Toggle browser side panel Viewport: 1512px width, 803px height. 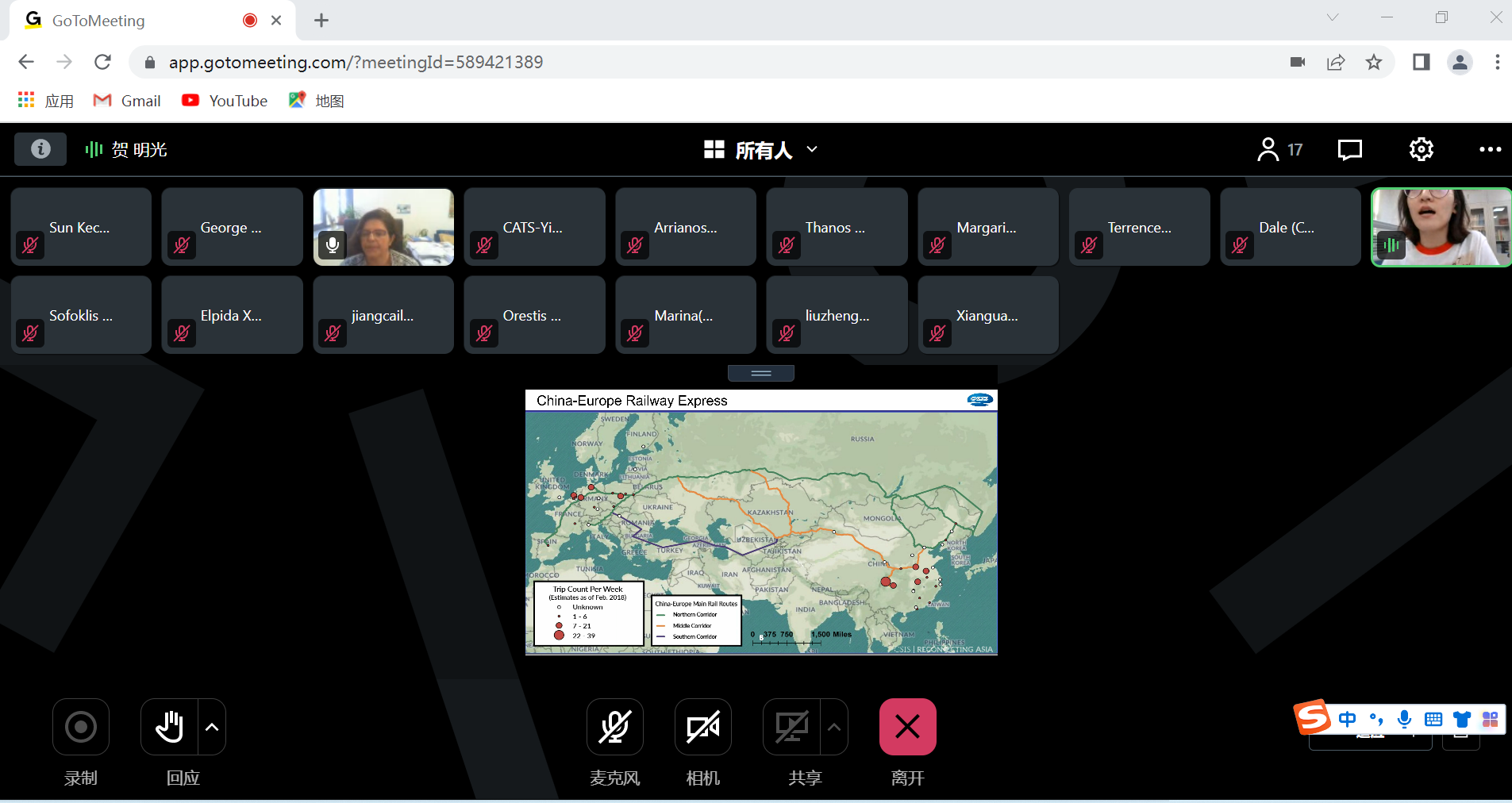point(1421,62)
